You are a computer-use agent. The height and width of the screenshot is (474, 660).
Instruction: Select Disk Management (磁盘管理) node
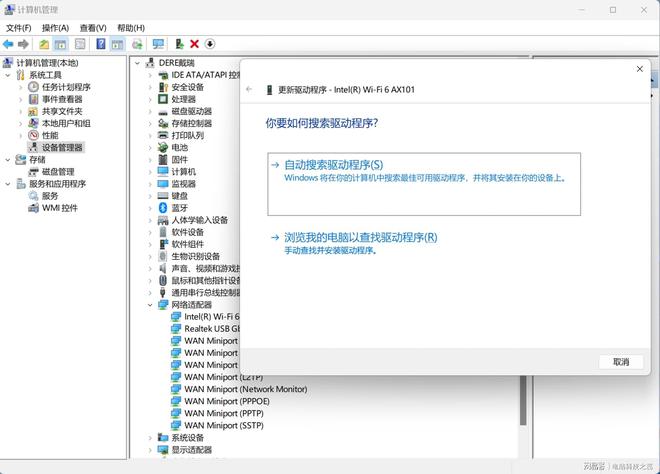tap(58, 172)
